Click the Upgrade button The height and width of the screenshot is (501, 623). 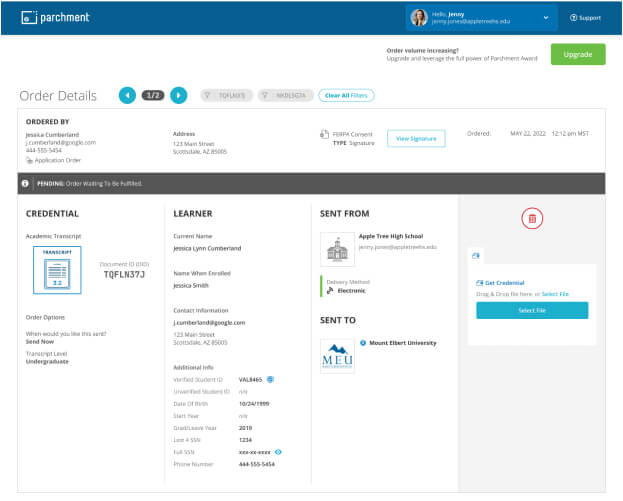pos(577,54)
